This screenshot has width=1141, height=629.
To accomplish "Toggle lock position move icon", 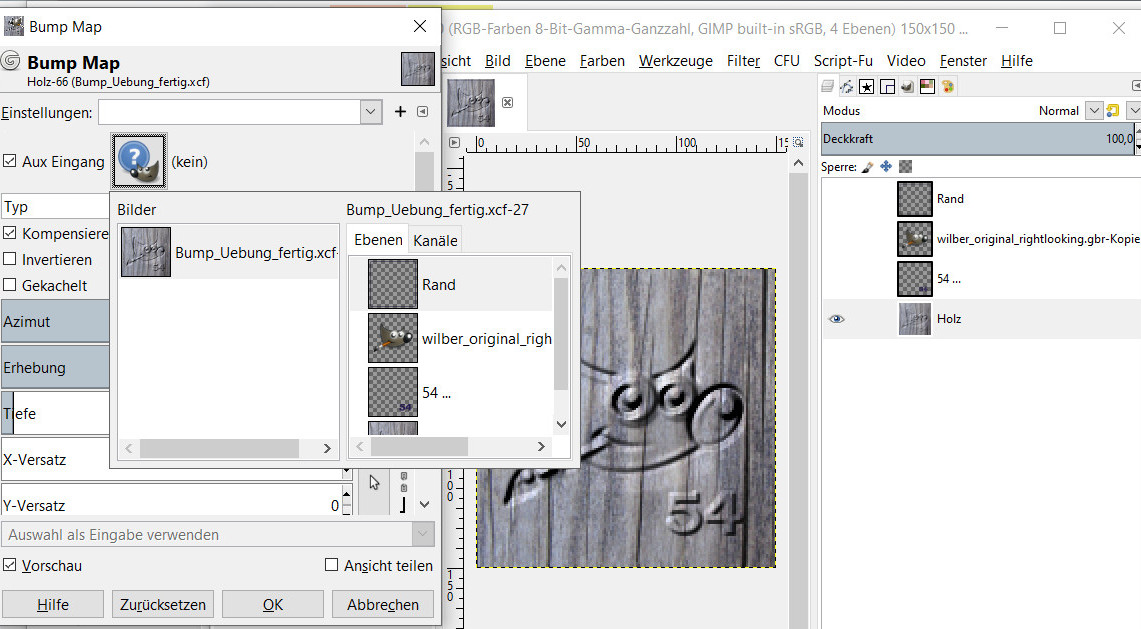I will click(x=886, y=167).
